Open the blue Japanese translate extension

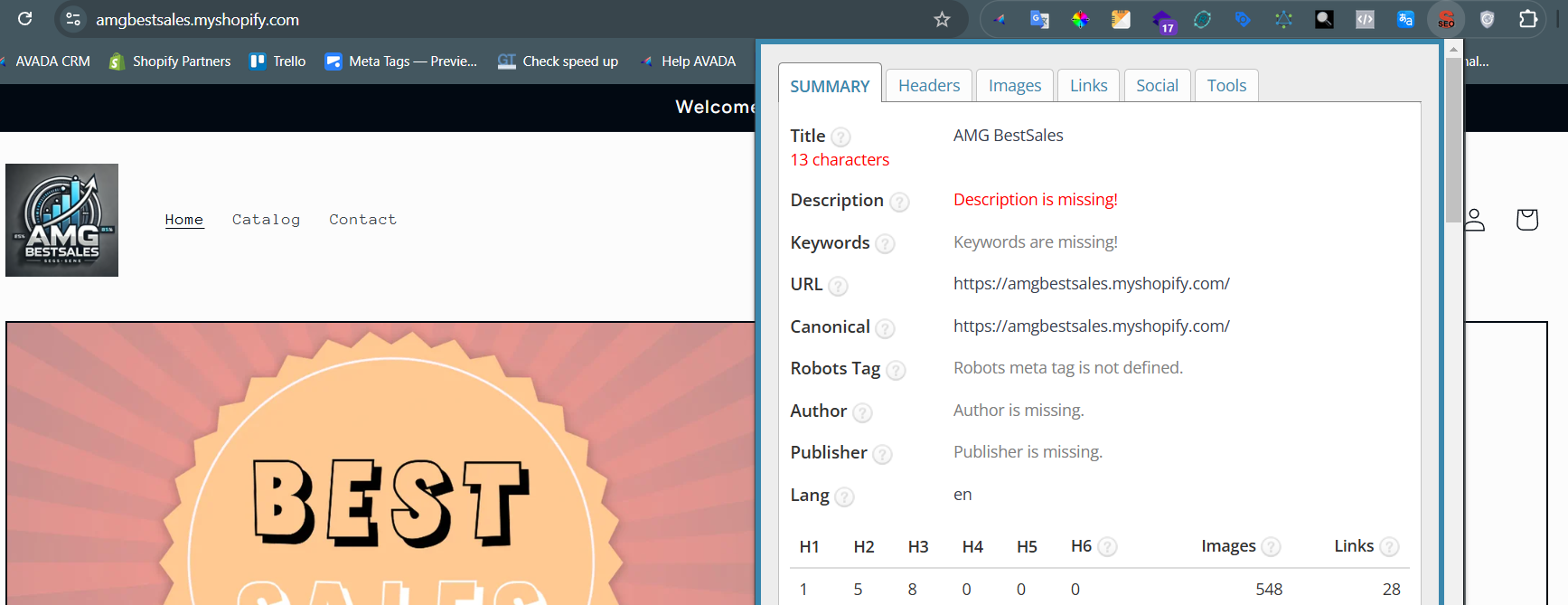tap(1405, 19)
